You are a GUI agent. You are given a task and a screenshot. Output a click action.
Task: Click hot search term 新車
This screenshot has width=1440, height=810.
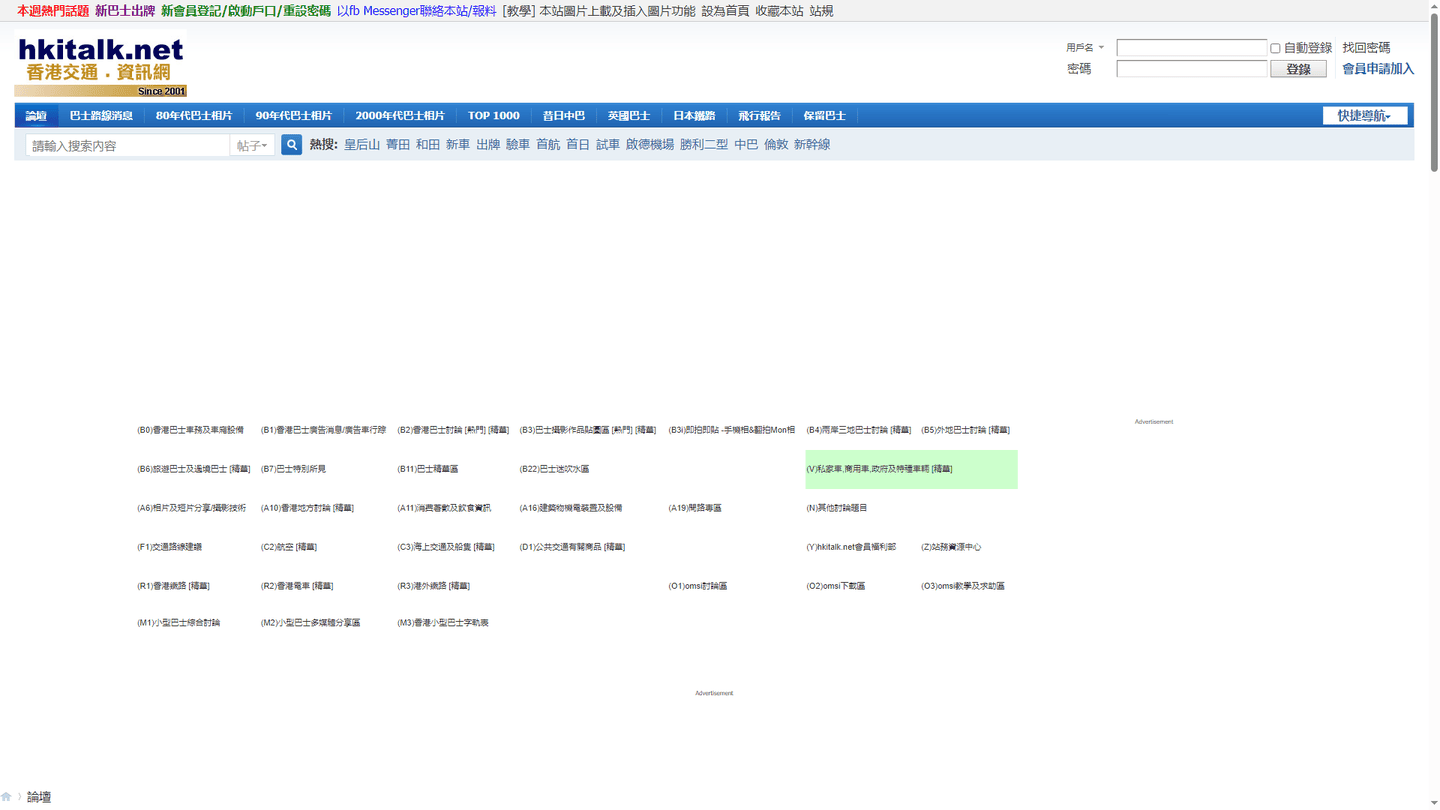point(458,145)
